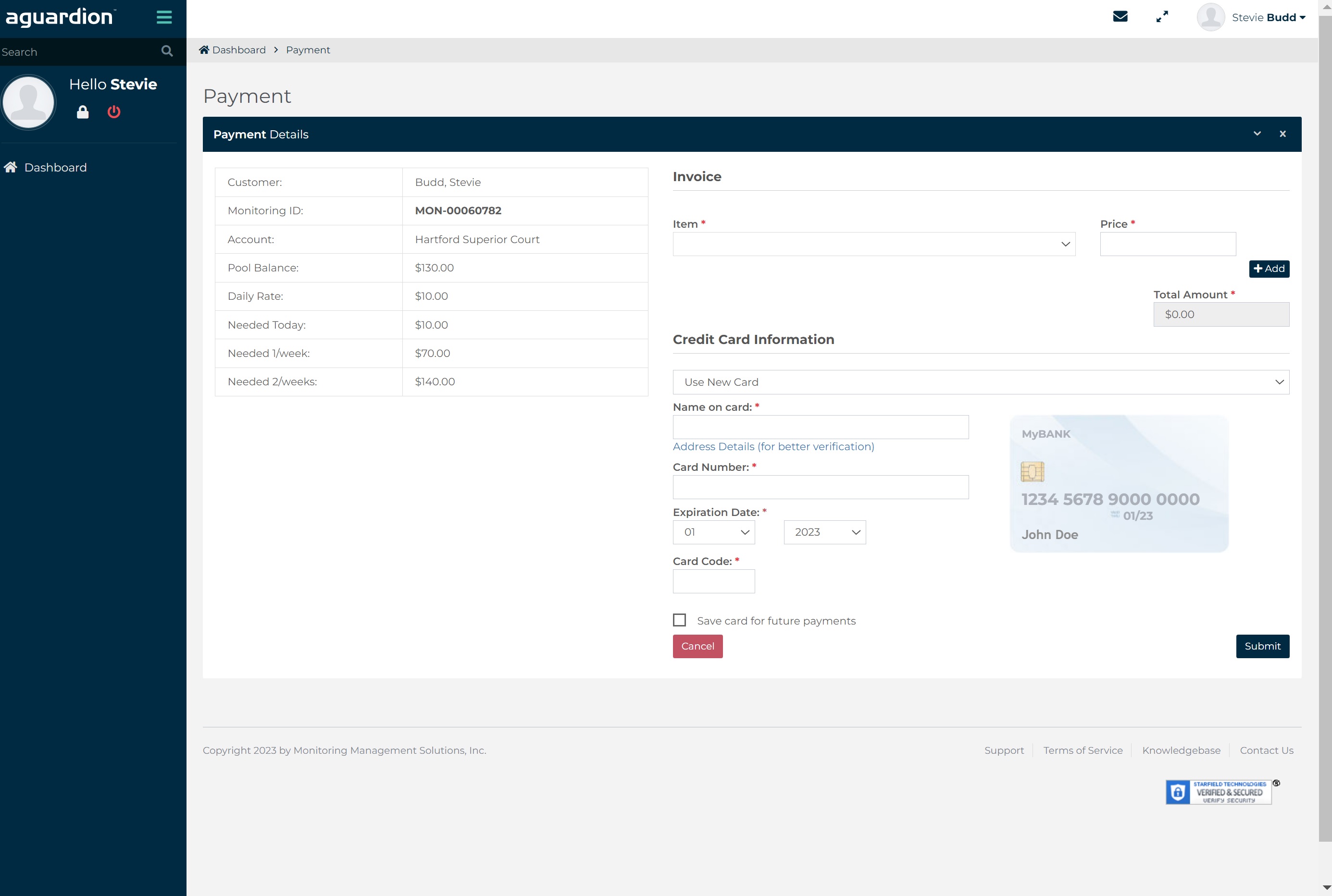
Task: Select Dashboard in the left sidebar
Action: [55, 167]
